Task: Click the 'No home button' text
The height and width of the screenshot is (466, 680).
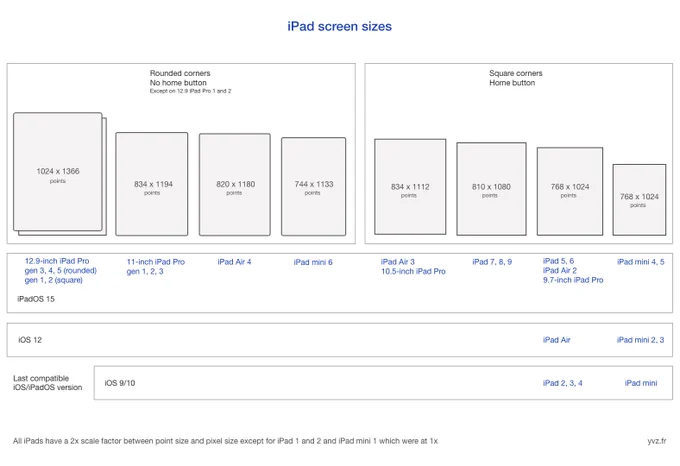Action: click(178, 83)
